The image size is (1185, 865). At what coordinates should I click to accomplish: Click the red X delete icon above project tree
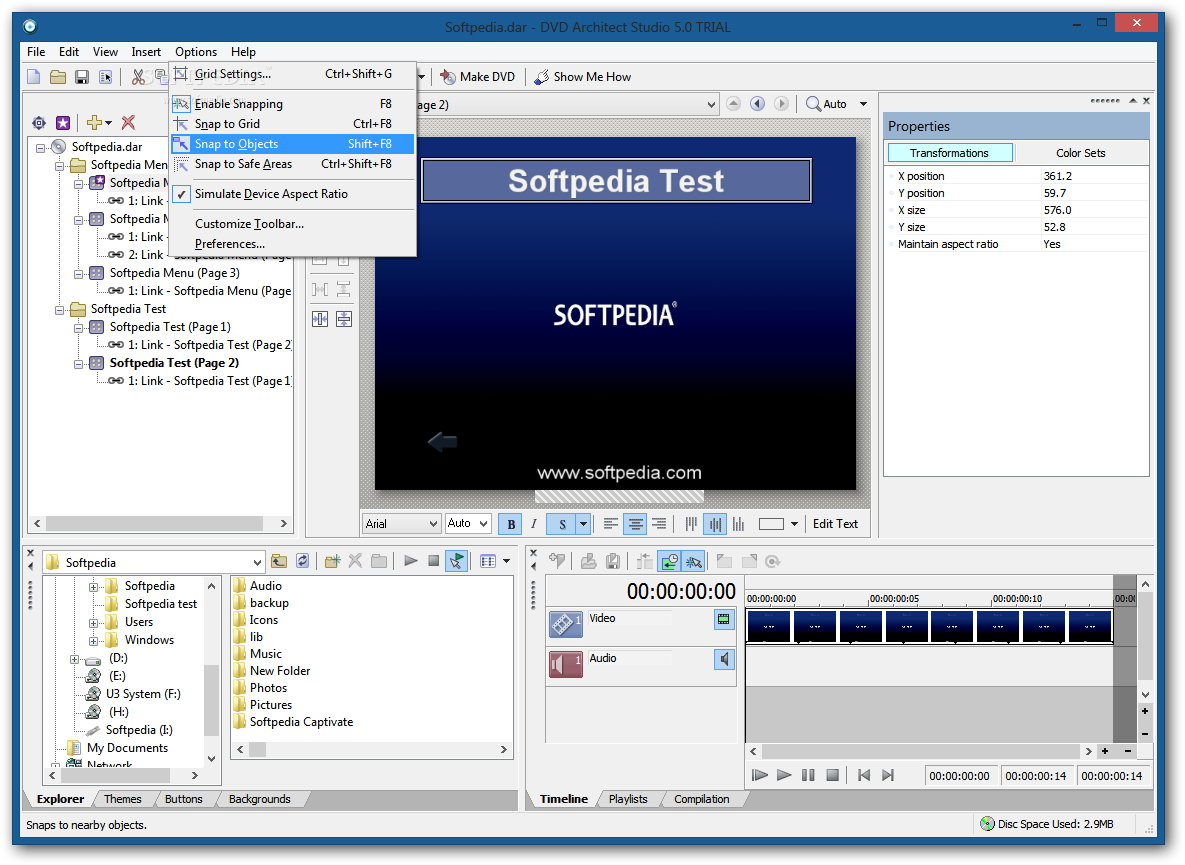coord(128,122)
